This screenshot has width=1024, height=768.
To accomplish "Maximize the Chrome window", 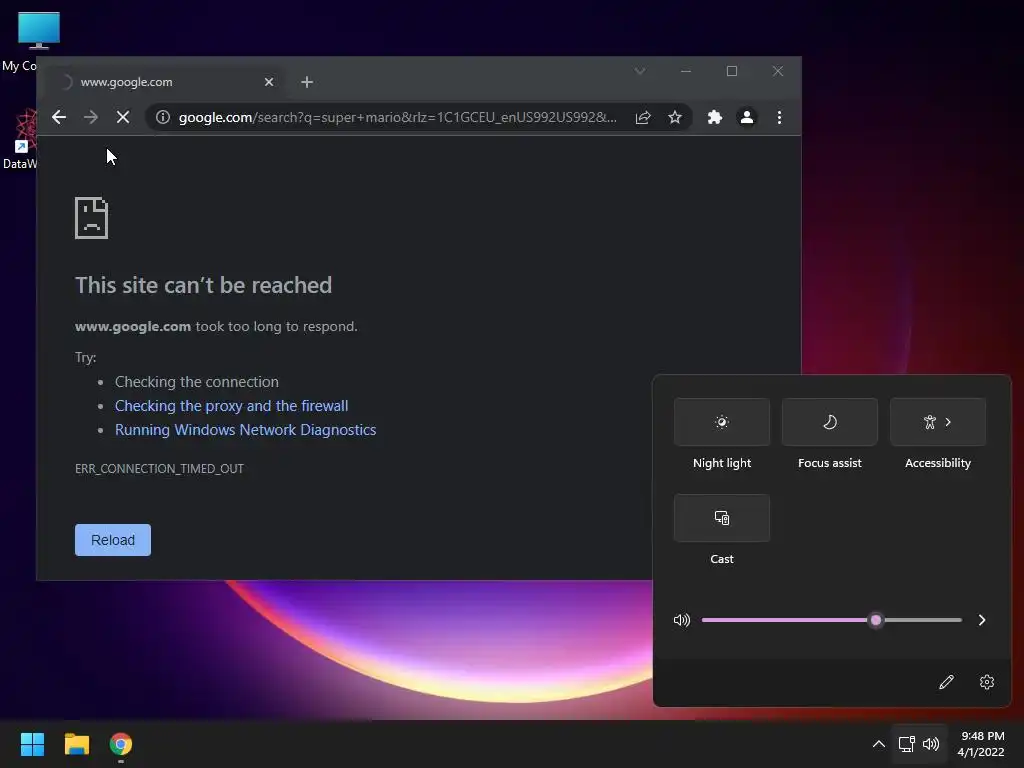I will (732, 71).
